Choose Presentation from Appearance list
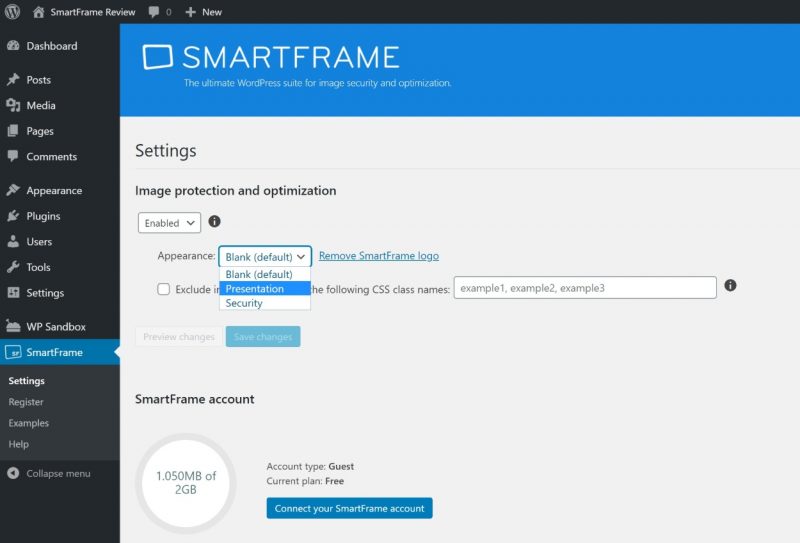800x543 pixels. tap(265, 288)
